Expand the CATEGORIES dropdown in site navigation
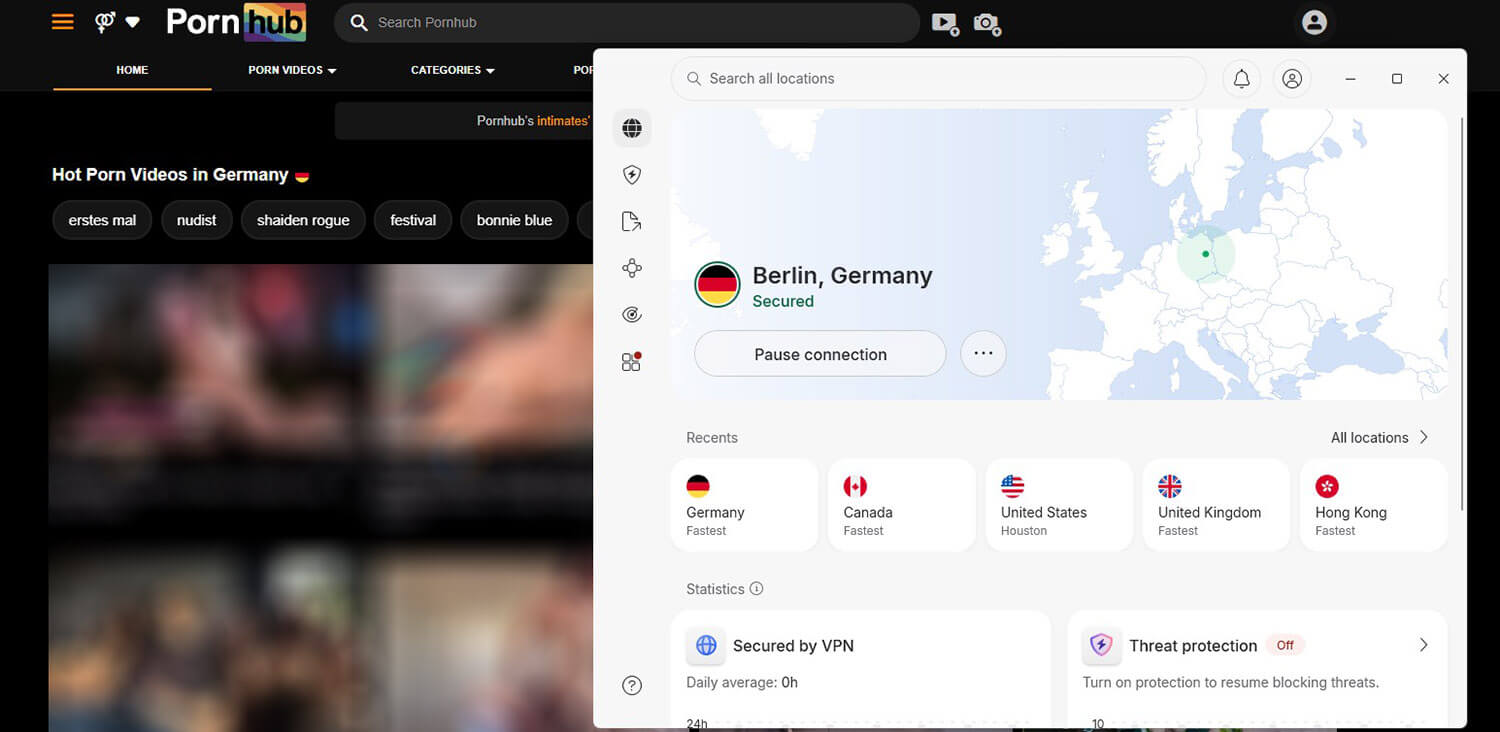The image size is (1500, 732). pyautogui.click(x=453, y=70)
